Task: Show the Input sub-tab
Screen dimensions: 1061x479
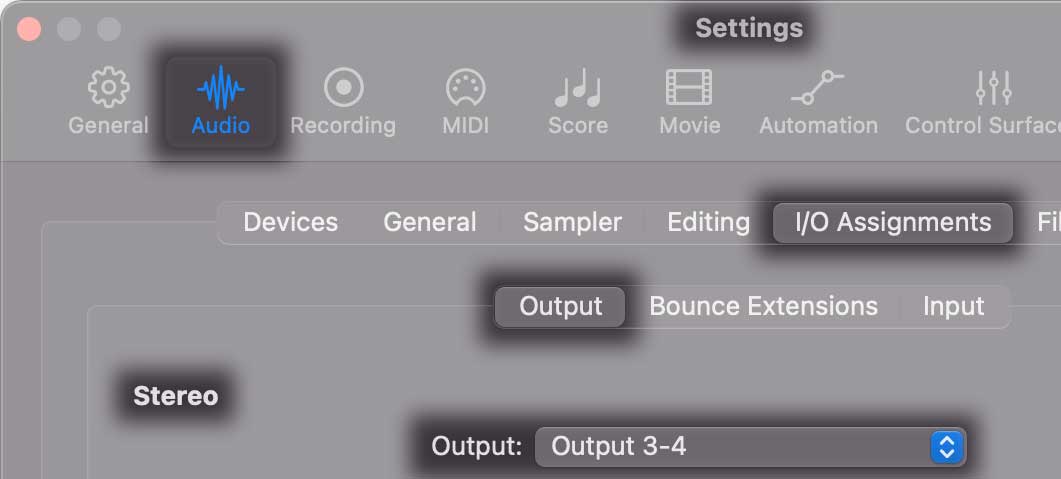Action: coord(953,306)
